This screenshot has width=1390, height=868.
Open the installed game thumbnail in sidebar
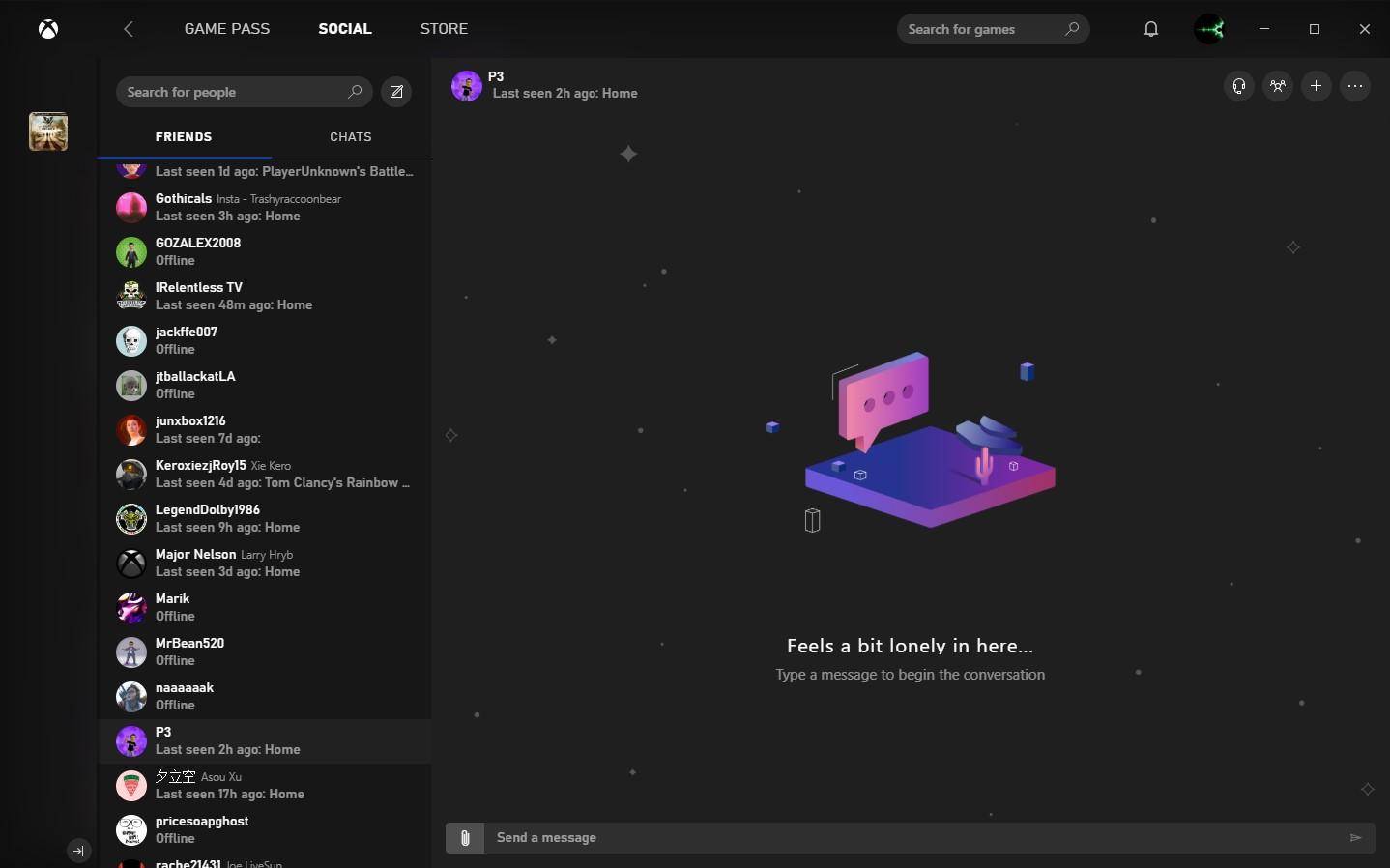click(48, 131)
